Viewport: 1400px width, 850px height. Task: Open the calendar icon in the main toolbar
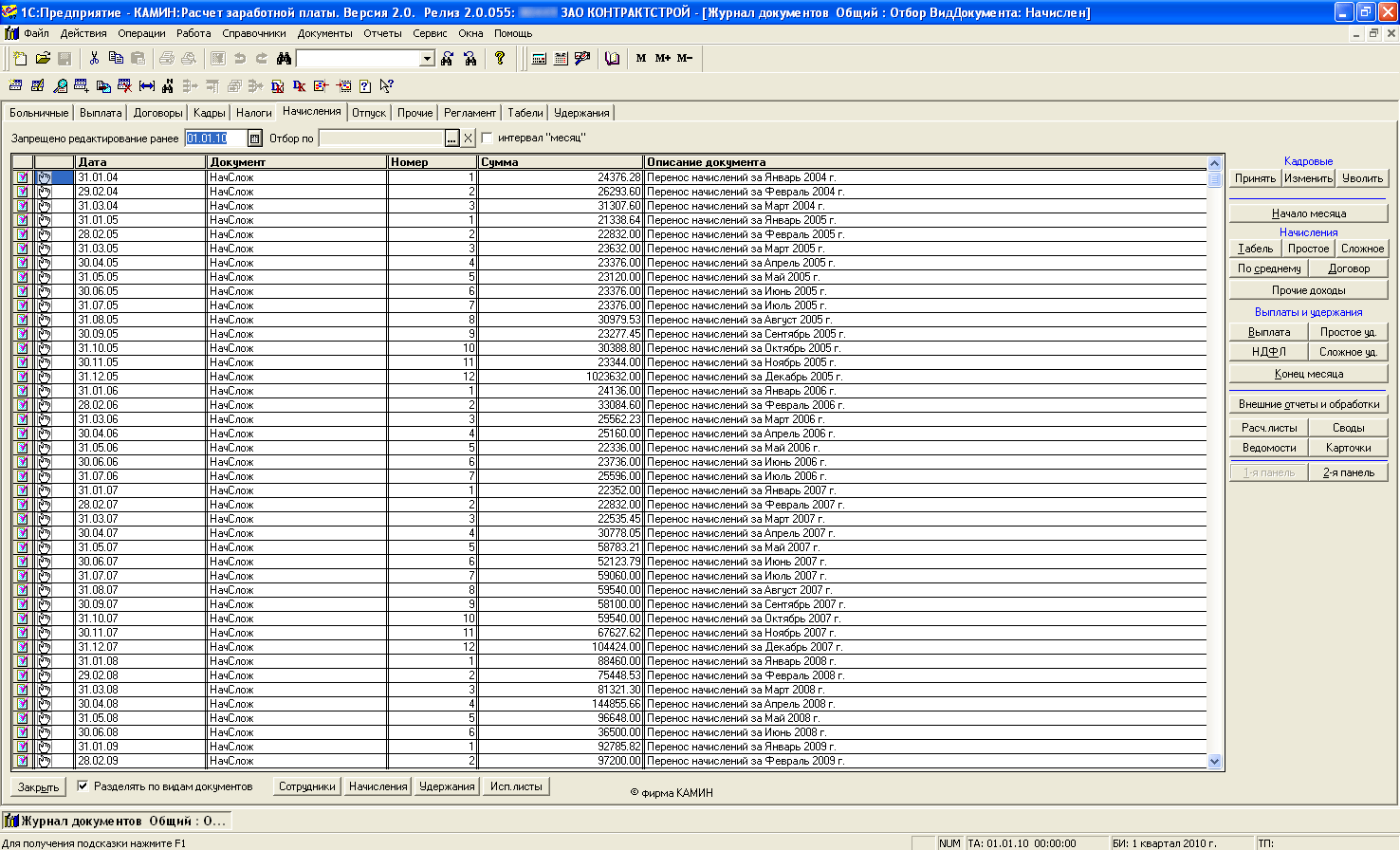pos(561,59)
